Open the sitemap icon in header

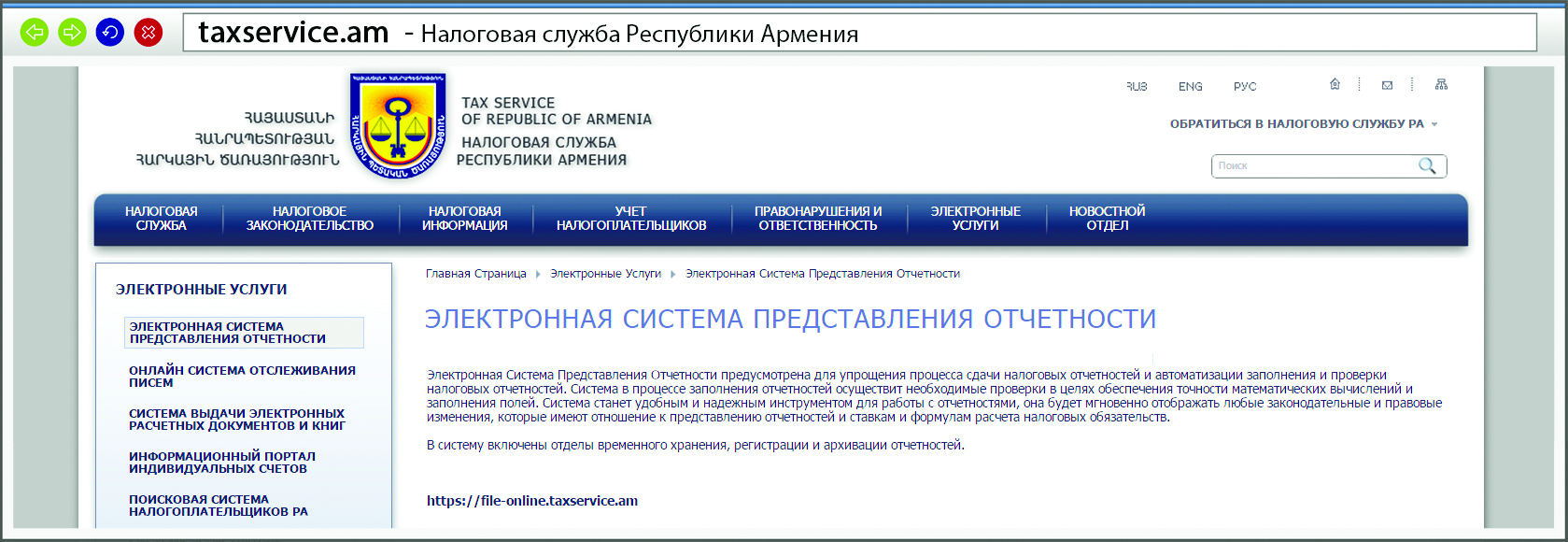tap(1441, 84)
